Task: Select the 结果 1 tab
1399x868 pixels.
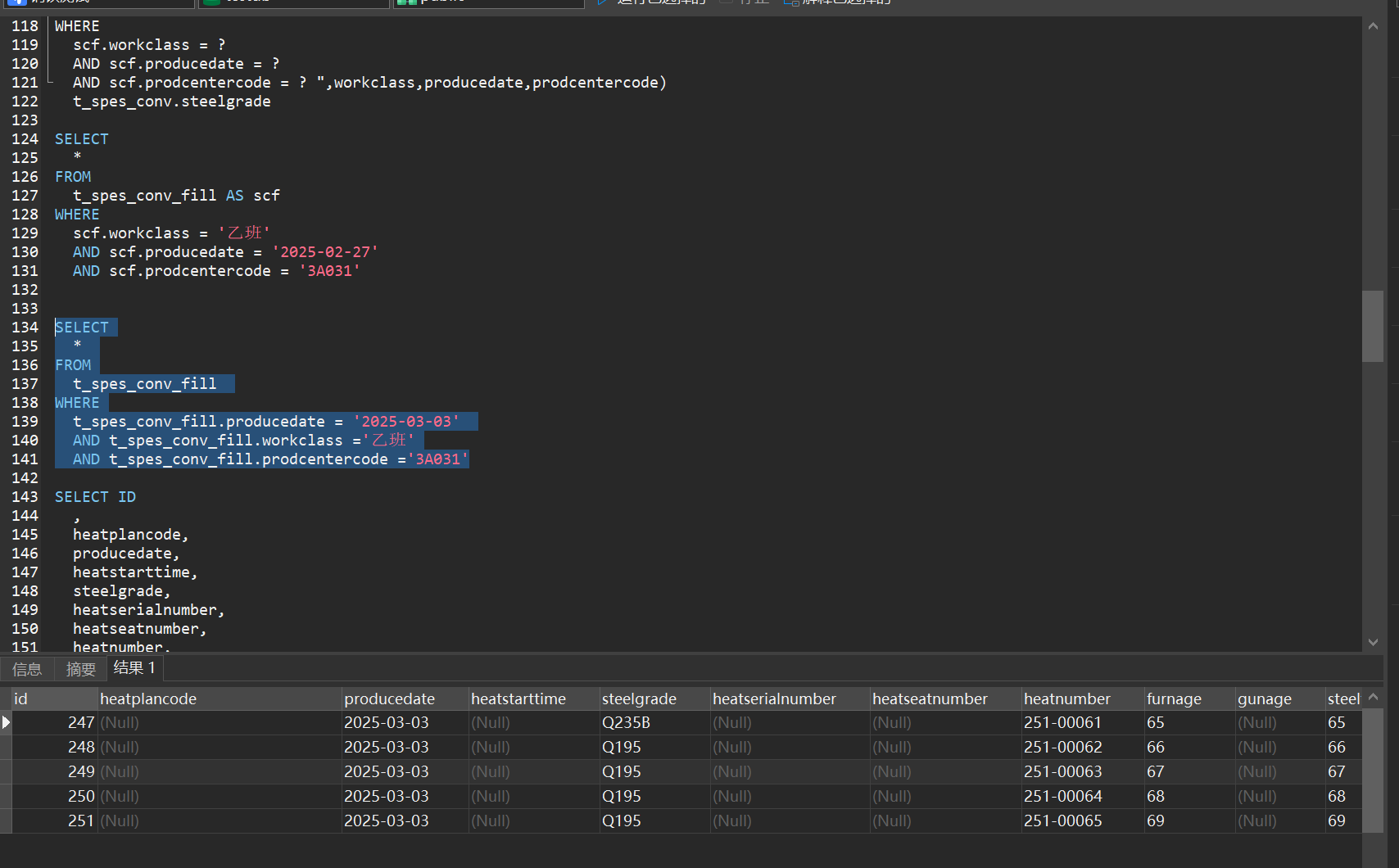Action: pos(134,668)
